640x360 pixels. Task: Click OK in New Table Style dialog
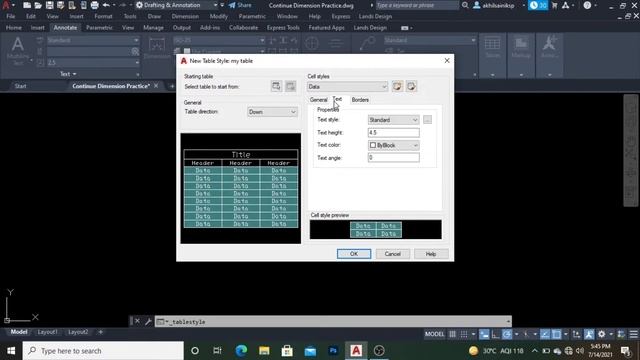tap(354, 254)
